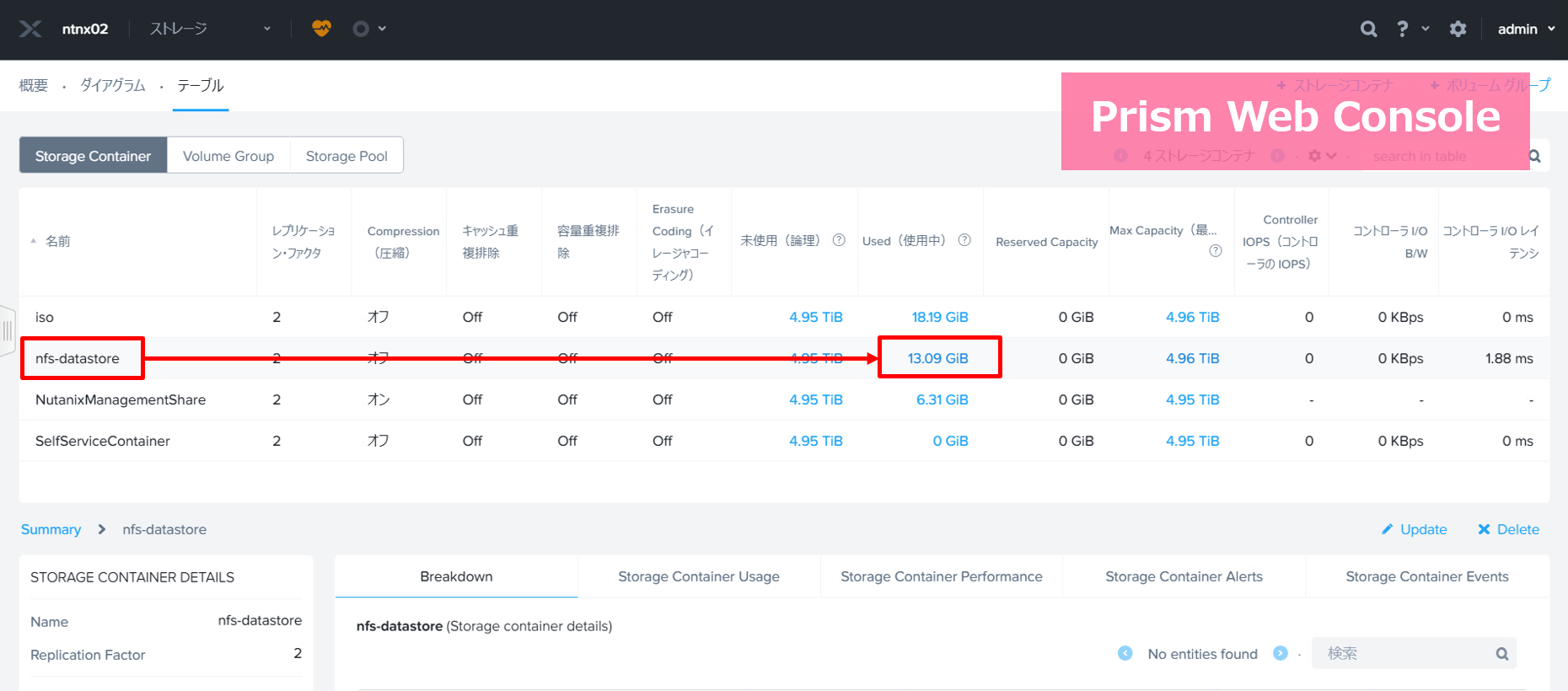Click magnifier icon in 検索 field
The height and width of the screenshot is (691, 1568).
click(x=1502, y=654)
